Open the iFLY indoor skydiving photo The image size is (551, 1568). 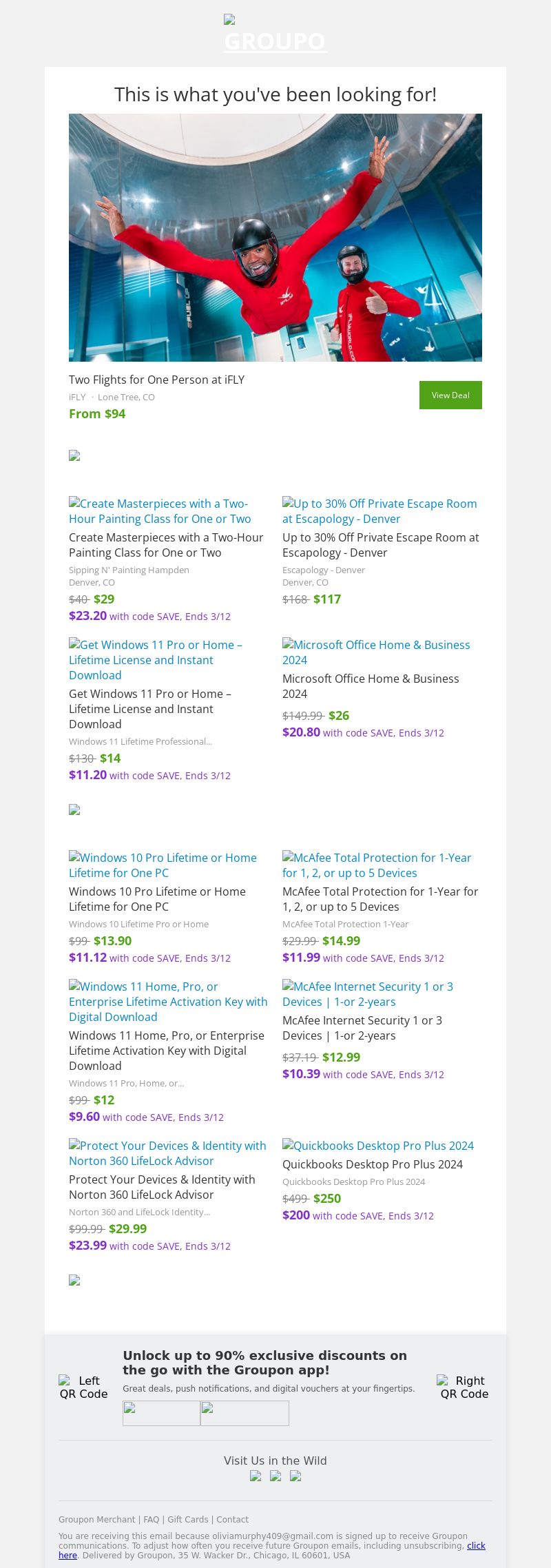[x=275, y=238]
